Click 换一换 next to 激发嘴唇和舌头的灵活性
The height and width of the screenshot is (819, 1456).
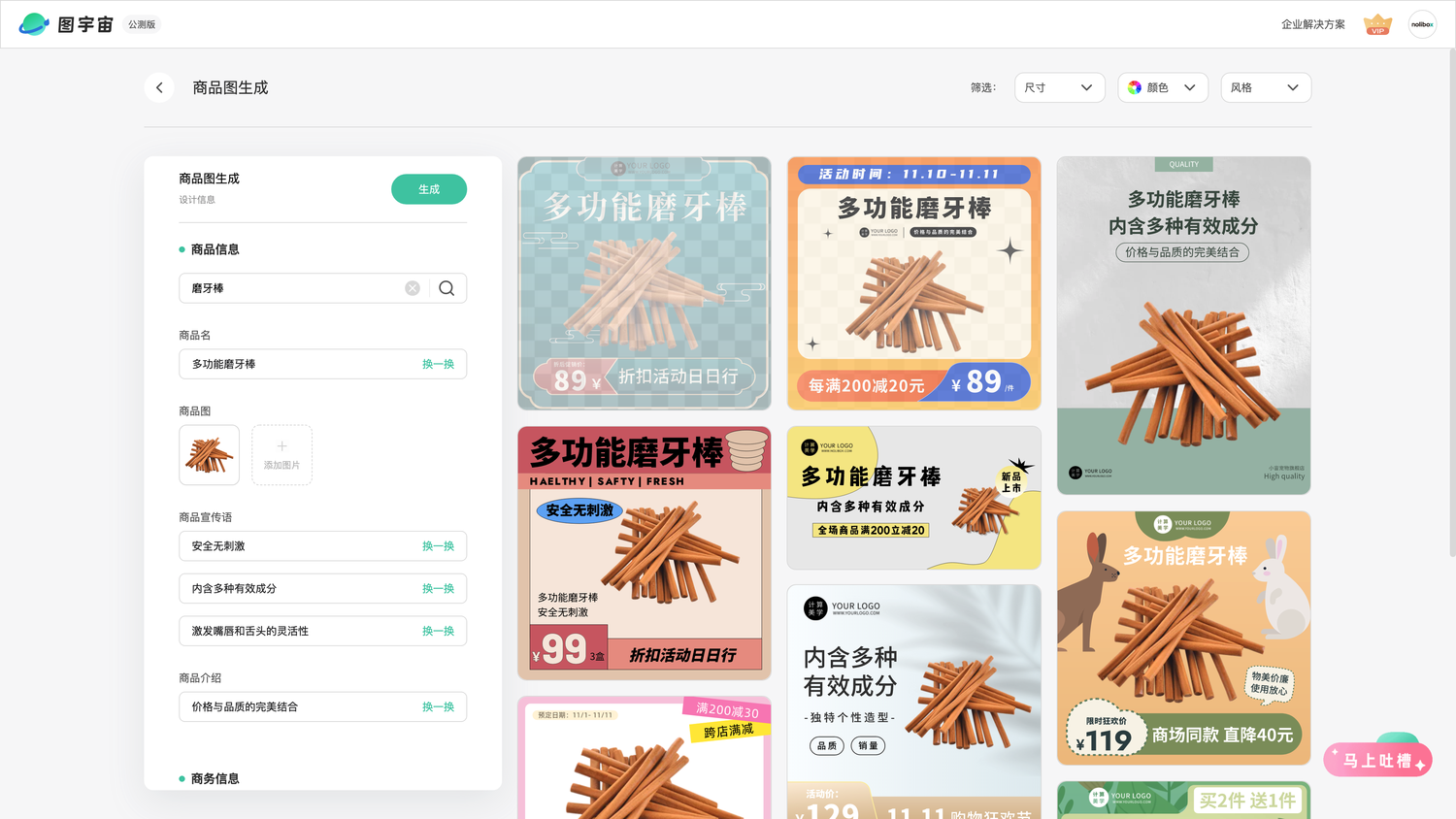tap(438, 631)
